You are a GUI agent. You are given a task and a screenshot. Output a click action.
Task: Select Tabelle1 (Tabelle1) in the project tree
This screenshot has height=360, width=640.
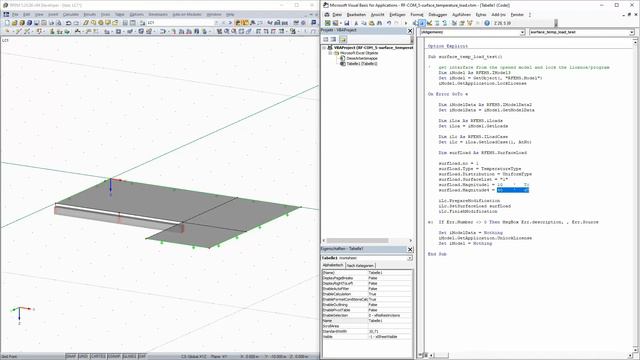tap(362, 64)
